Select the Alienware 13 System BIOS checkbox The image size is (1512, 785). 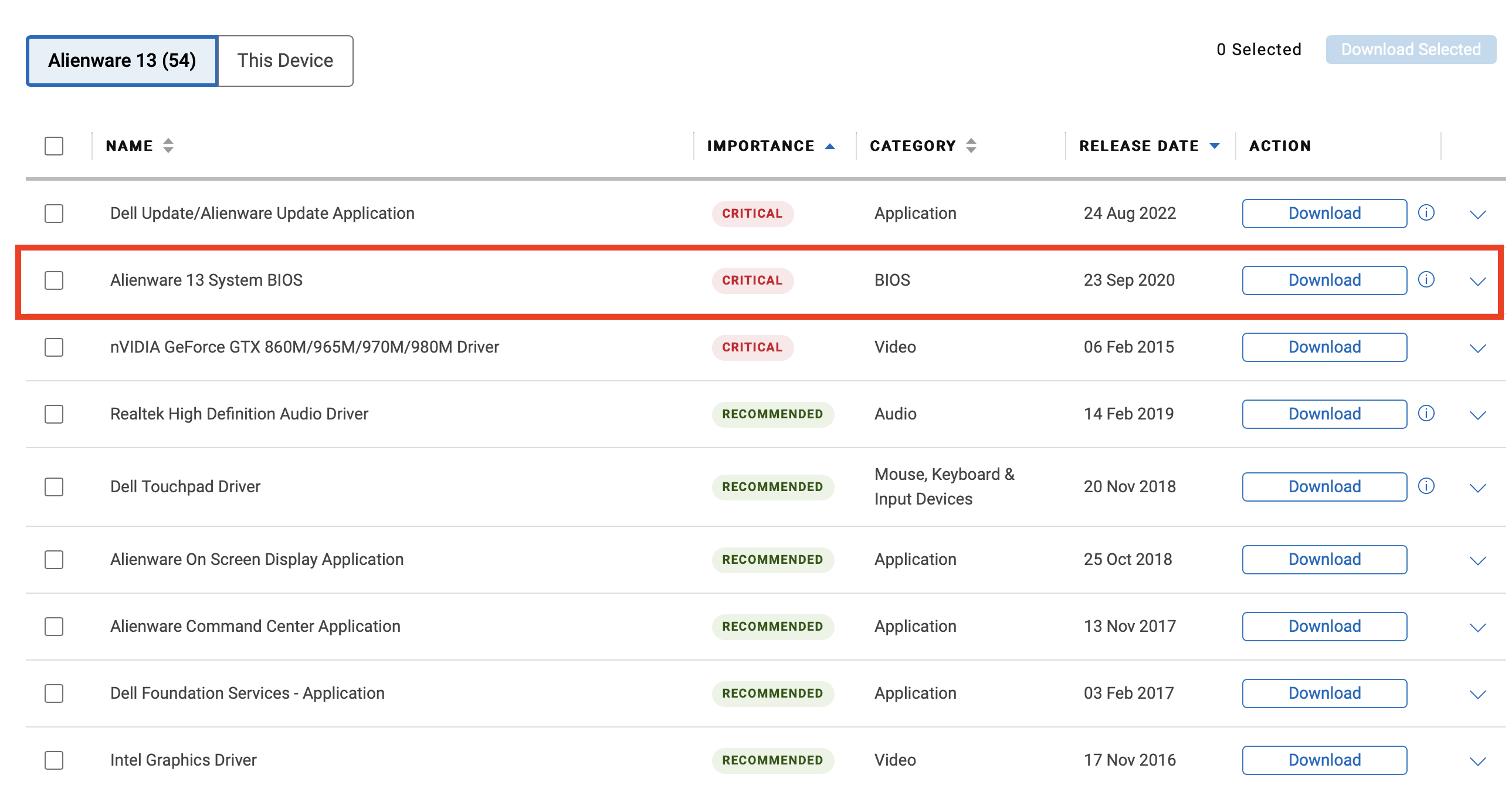tap(53, 280)
